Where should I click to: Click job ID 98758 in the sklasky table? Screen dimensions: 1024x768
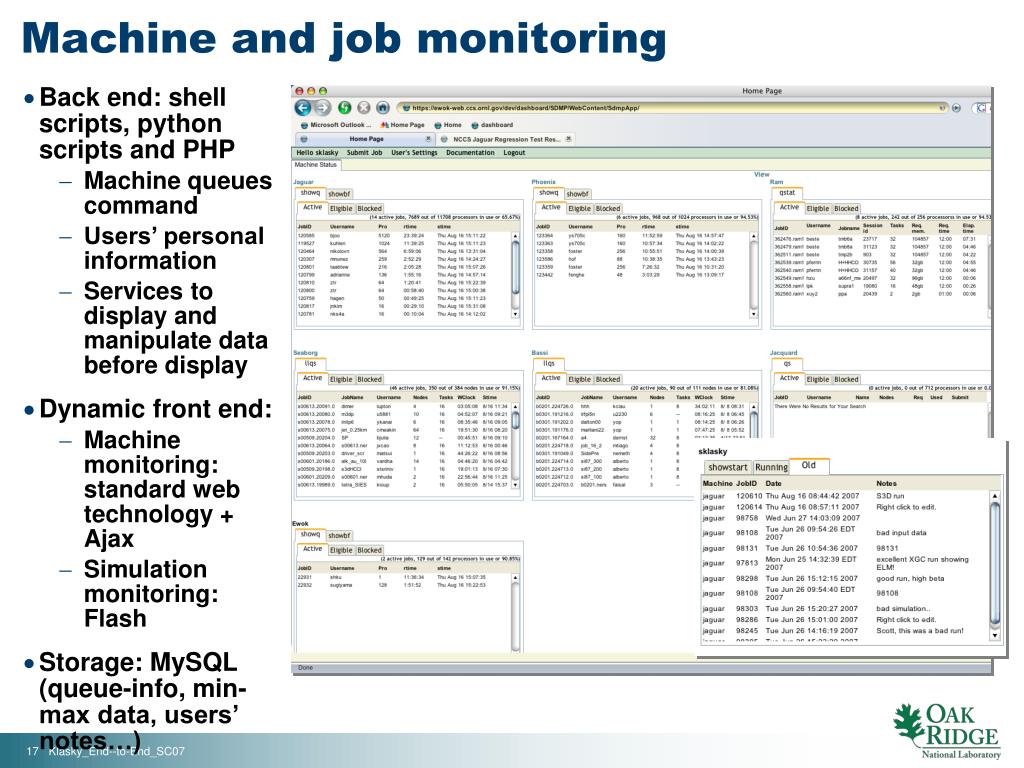[747, 517]
